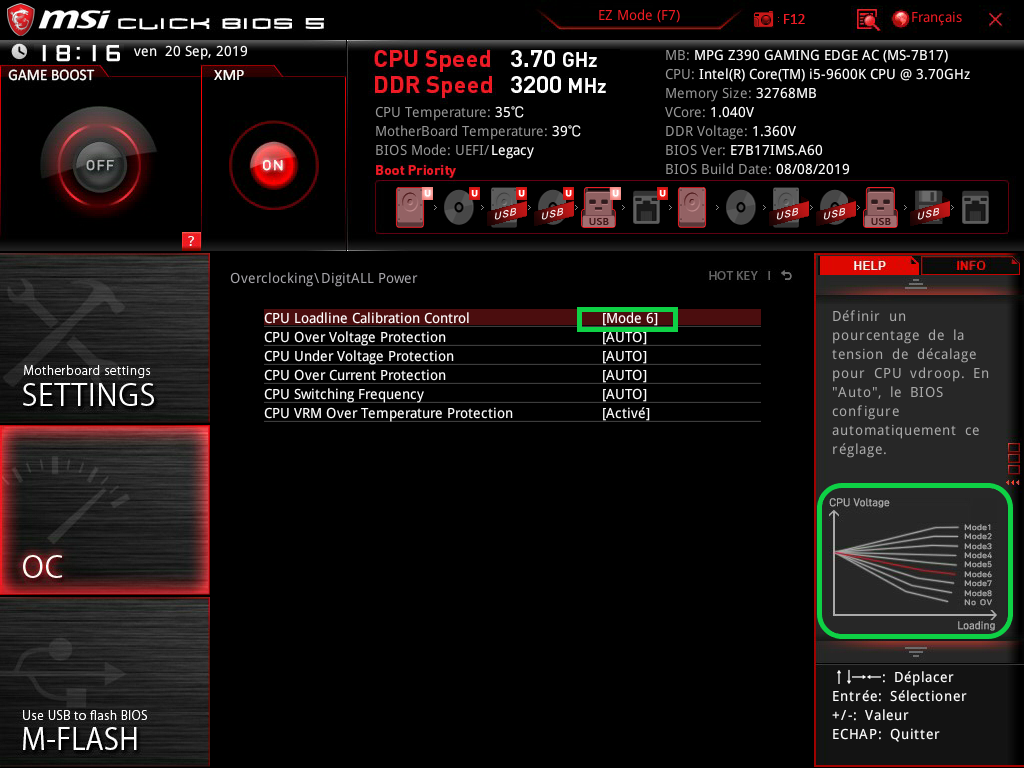This screenshot has height=768, width=1024.
Task: Change CPU Over Voltage Protection AUTO value
Action: (x=624, y=337)
